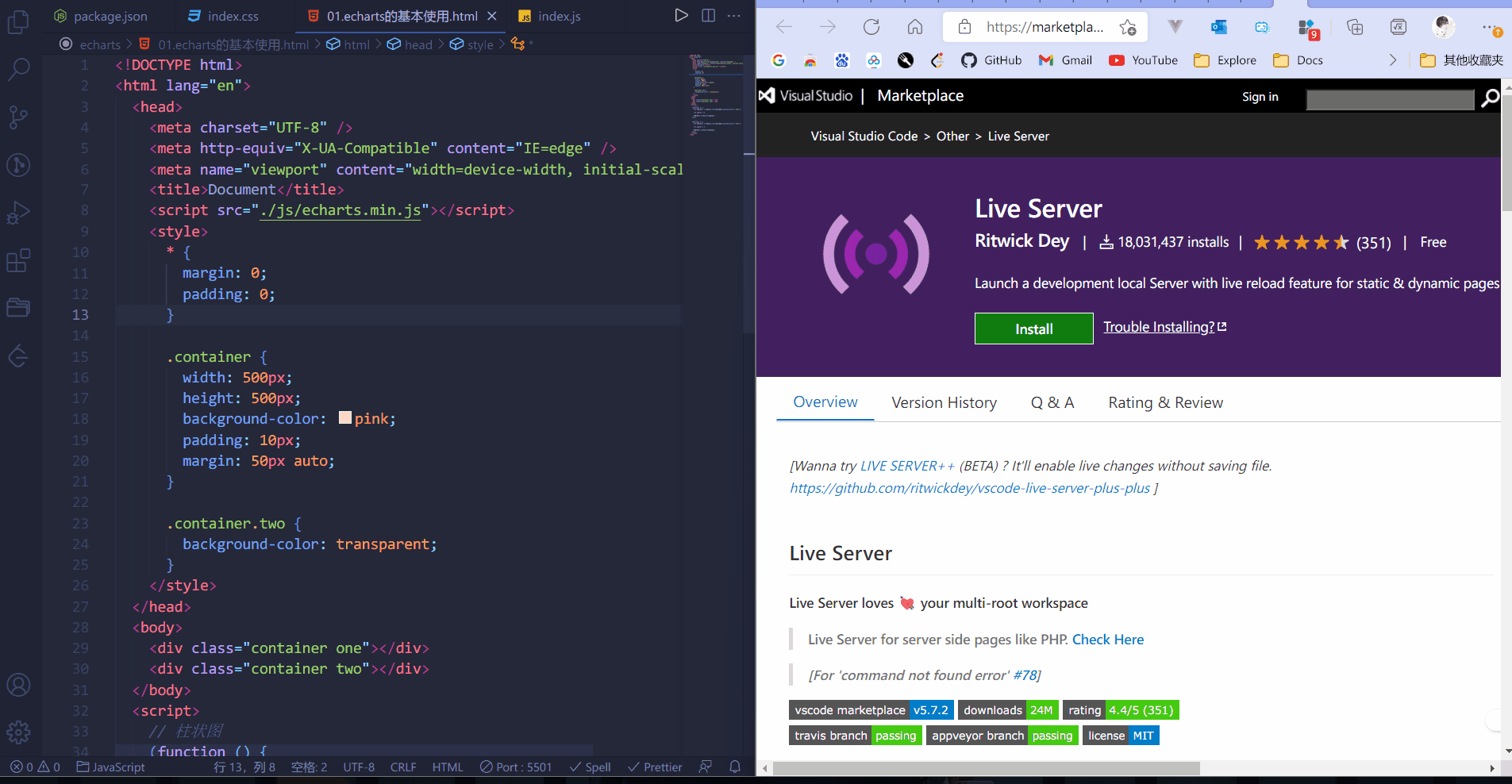Screen dimensions: 1512x784
Task: Open the Rating & Review tab
Action: click(1166, 402)
